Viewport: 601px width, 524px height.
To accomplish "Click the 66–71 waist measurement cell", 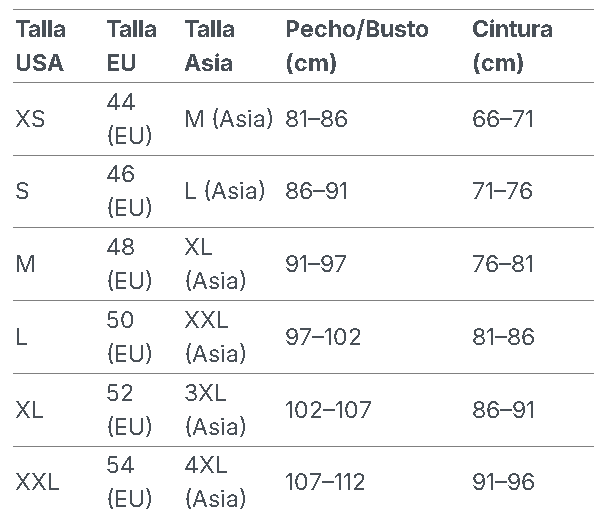I will point(503,119).
